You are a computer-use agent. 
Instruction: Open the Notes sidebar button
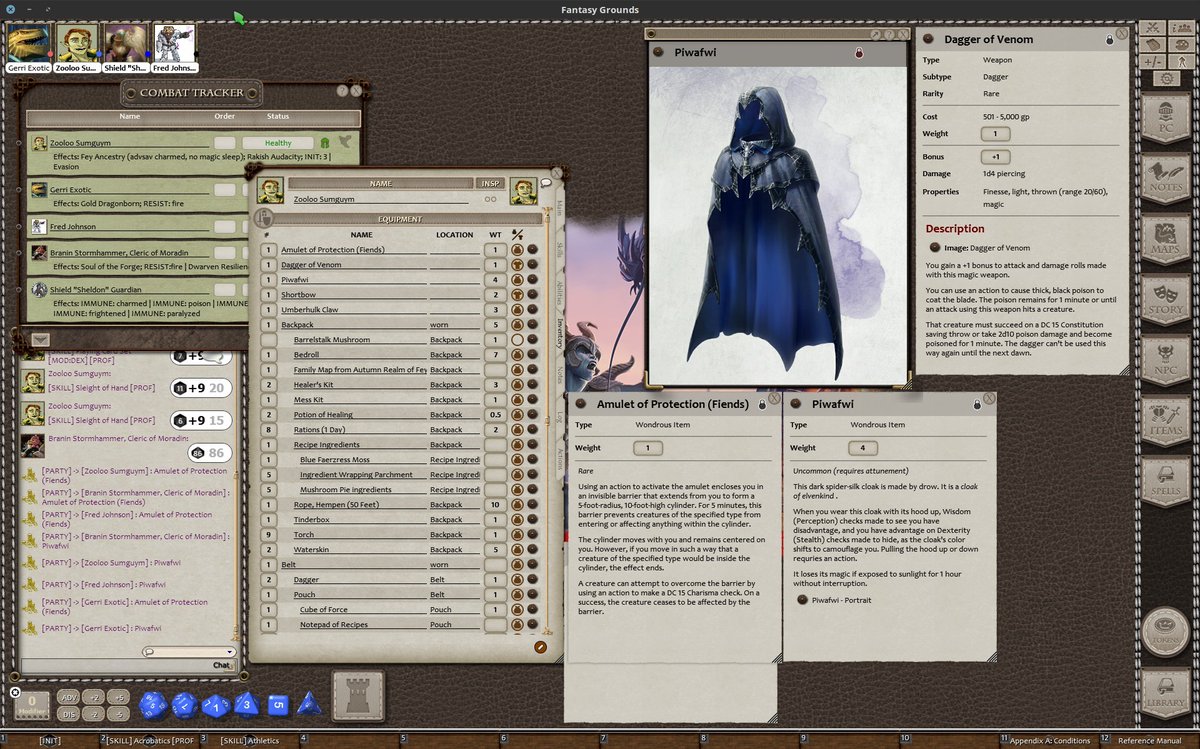click(1165, 178)
